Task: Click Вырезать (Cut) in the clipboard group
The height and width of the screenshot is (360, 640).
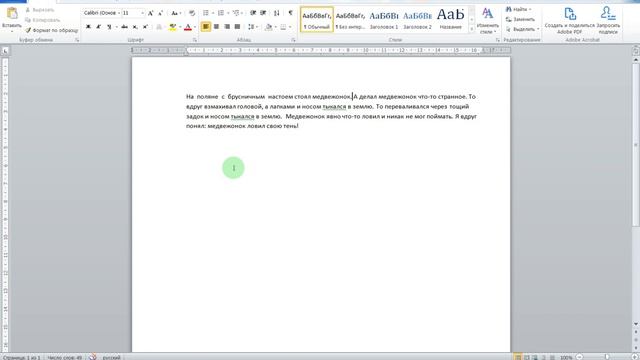Action: (x=40, y=10)
